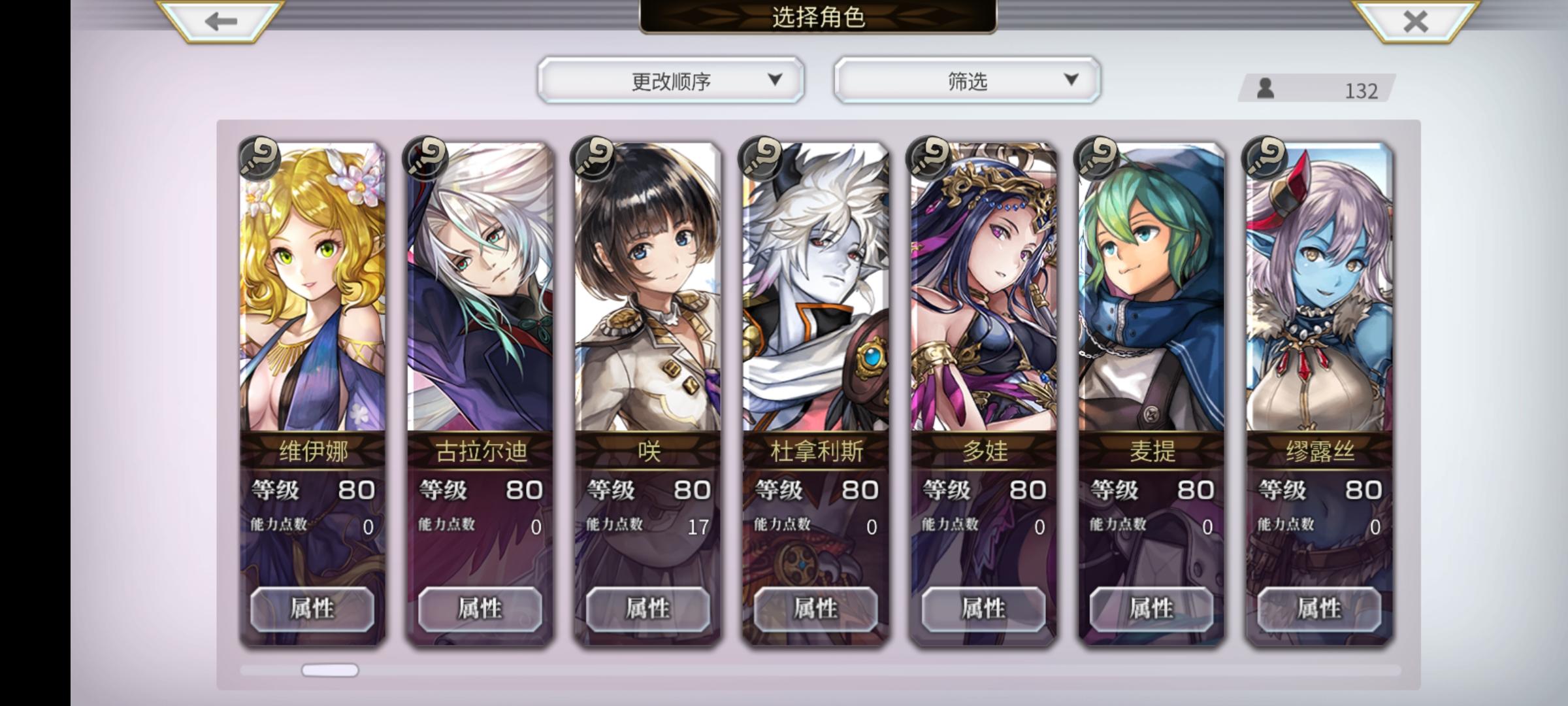The image size is (1568, 706).
Task: Click the back arrow button
Action: [x=221, y=21]
